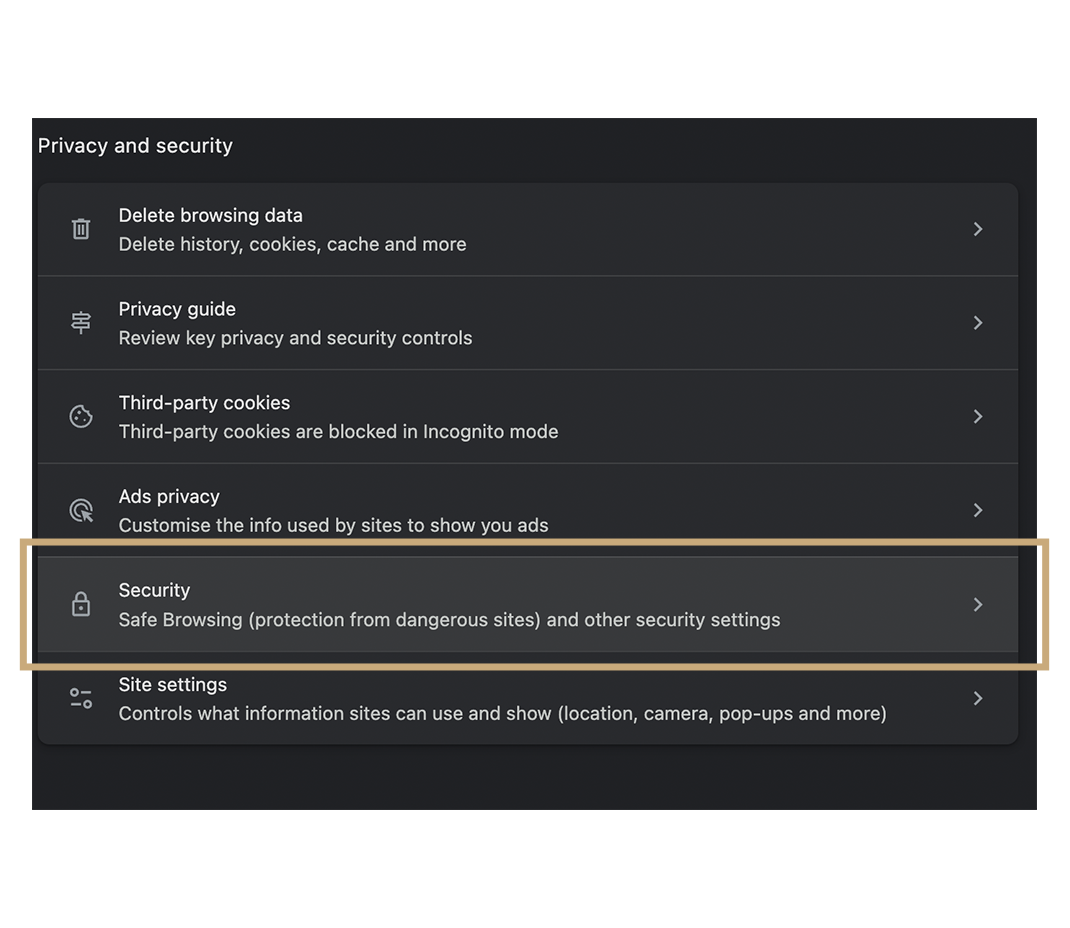The image size is (1070, 928).
Task: Click the padlock icon beside Security
Action: pos(81,604)
